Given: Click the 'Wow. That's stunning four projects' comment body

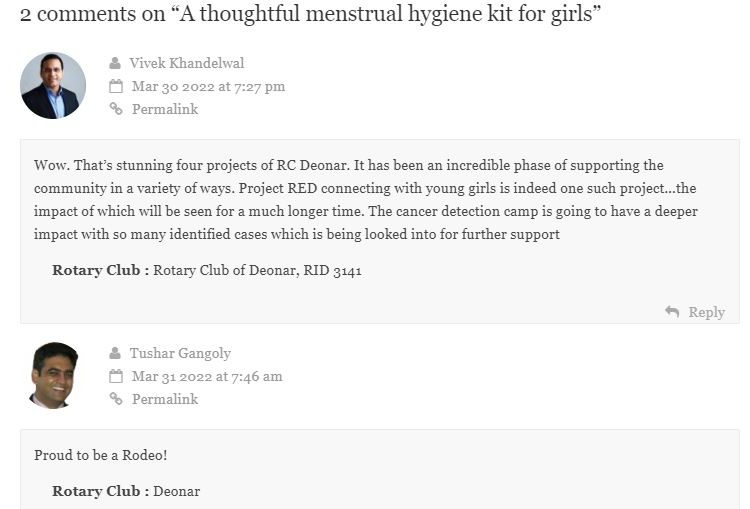Looking at the screenshot, I should click(366, 199).
